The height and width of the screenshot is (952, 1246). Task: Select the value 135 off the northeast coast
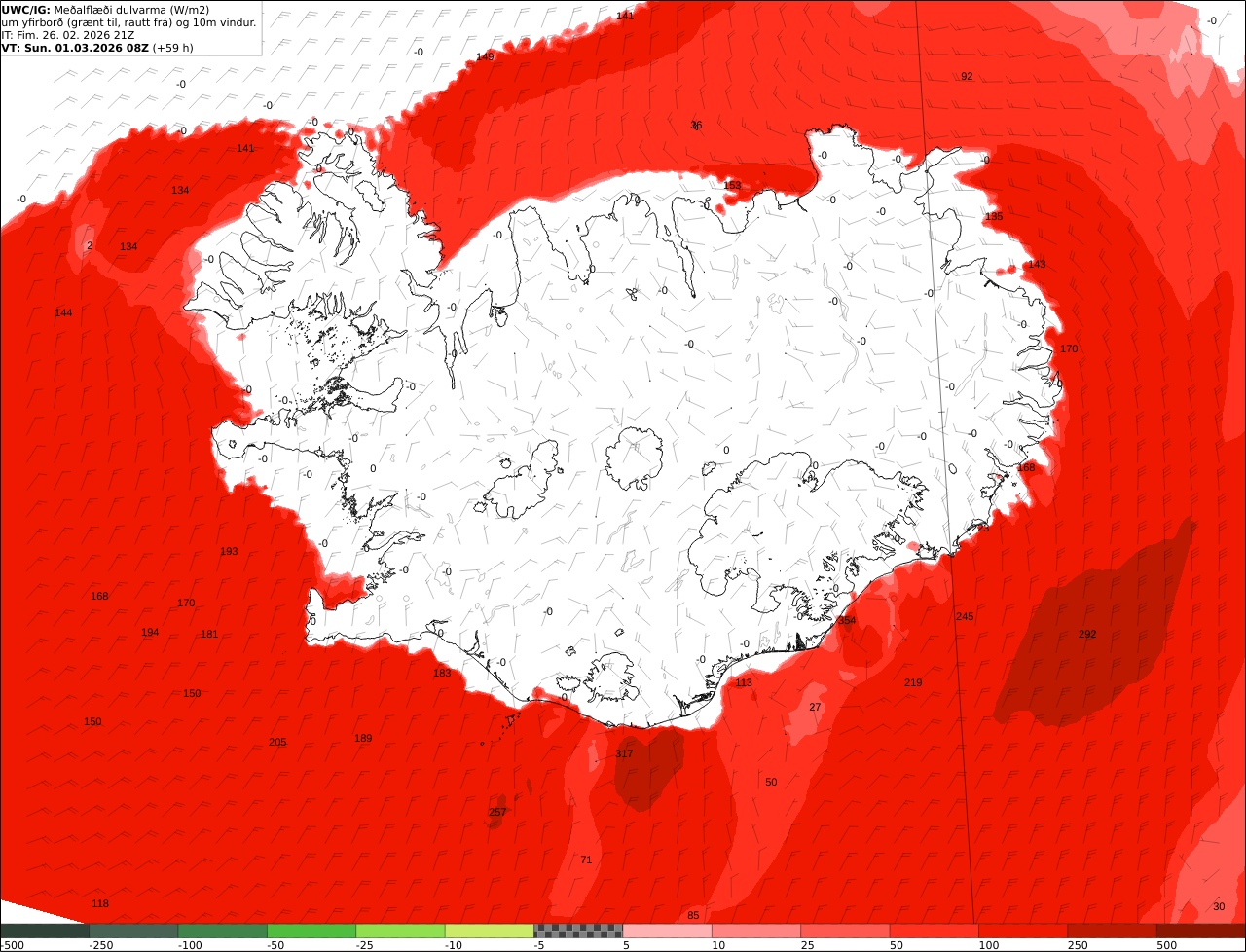(994, 216)
